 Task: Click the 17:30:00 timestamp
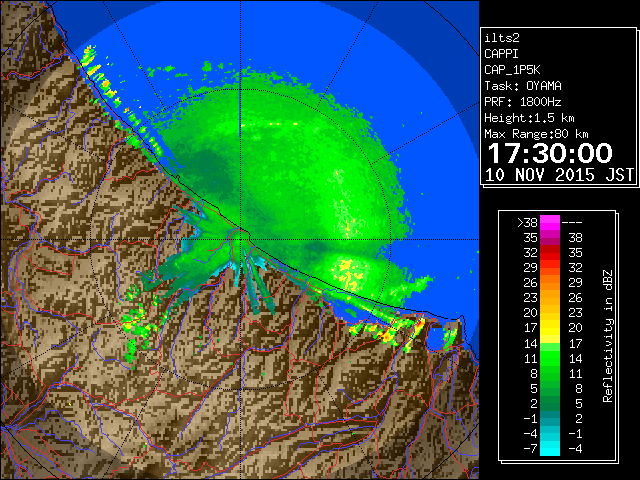(550, 153)
